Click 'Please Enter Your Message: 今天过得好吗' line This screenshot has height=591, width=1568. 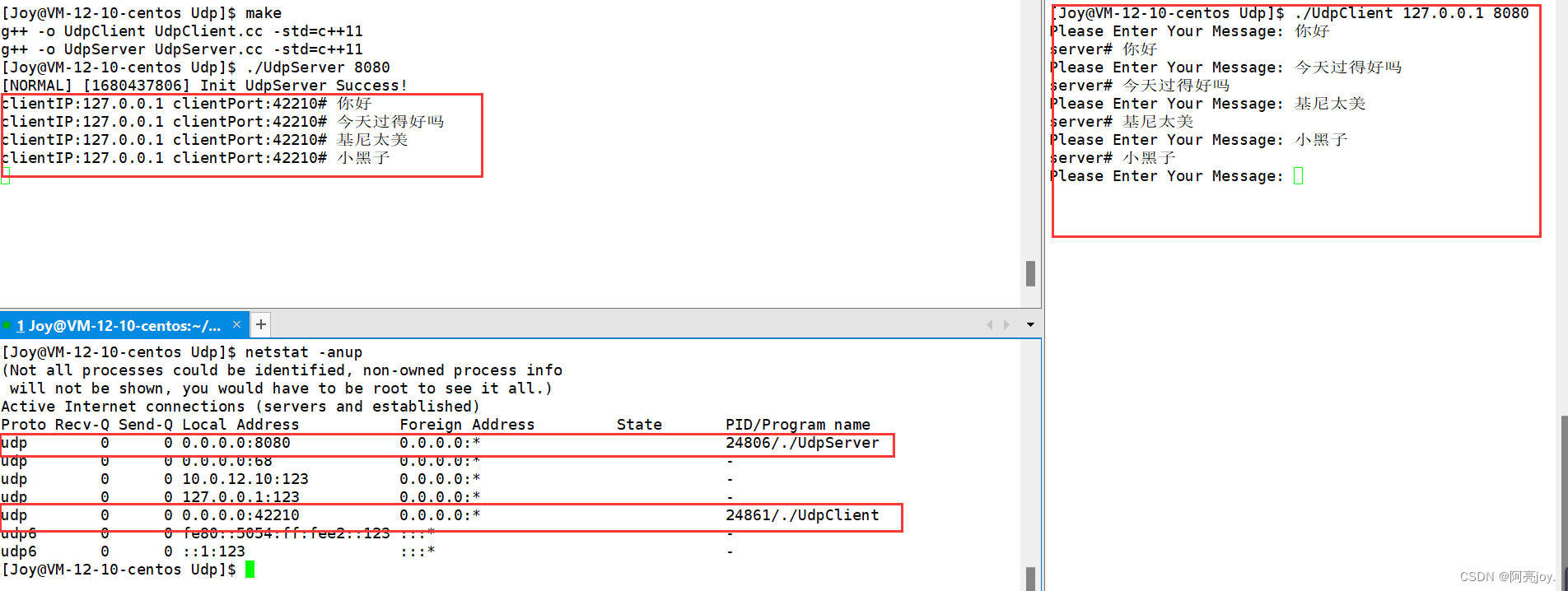pos(1226,67)
